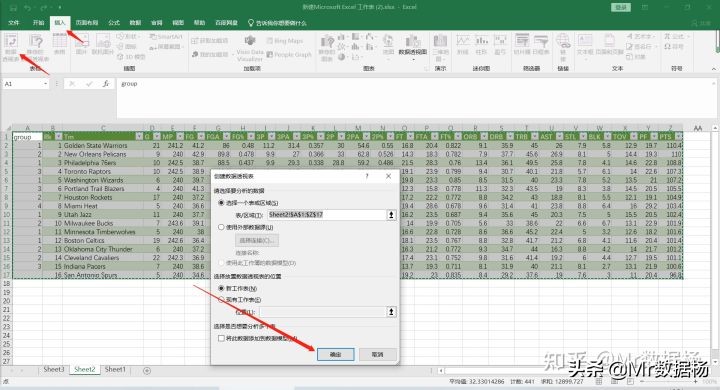Select the 'Select a table or range' radio button
Viewport: 720px width, 390px height.
pyautogui.click(x=221, y=203)
